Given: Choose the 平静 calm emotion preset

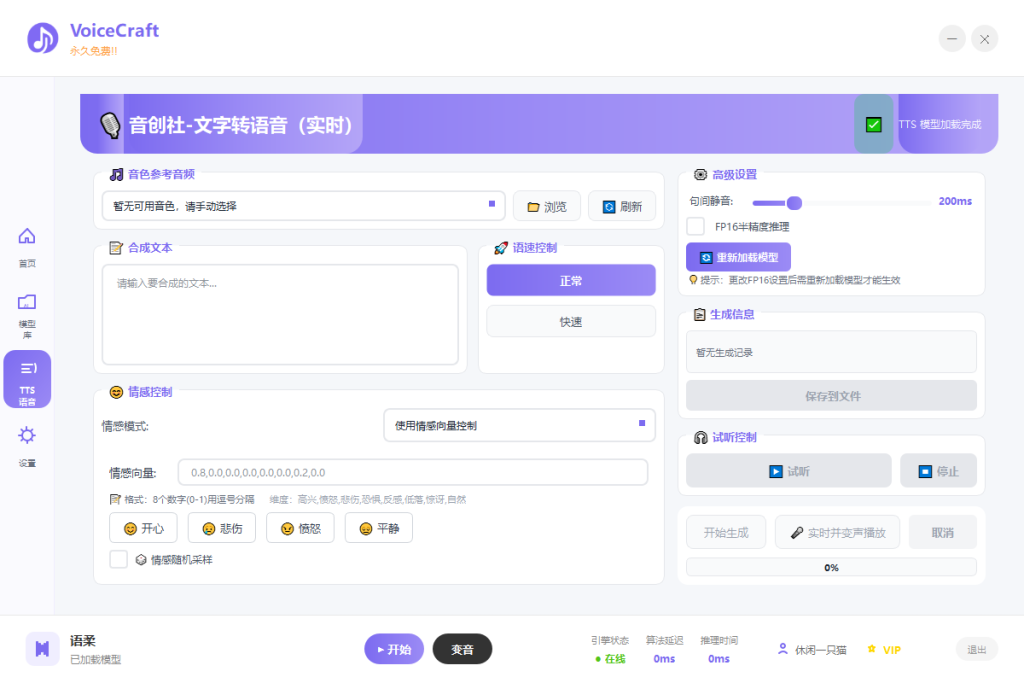Looking at the screenshot, I should tap(379, 528).
